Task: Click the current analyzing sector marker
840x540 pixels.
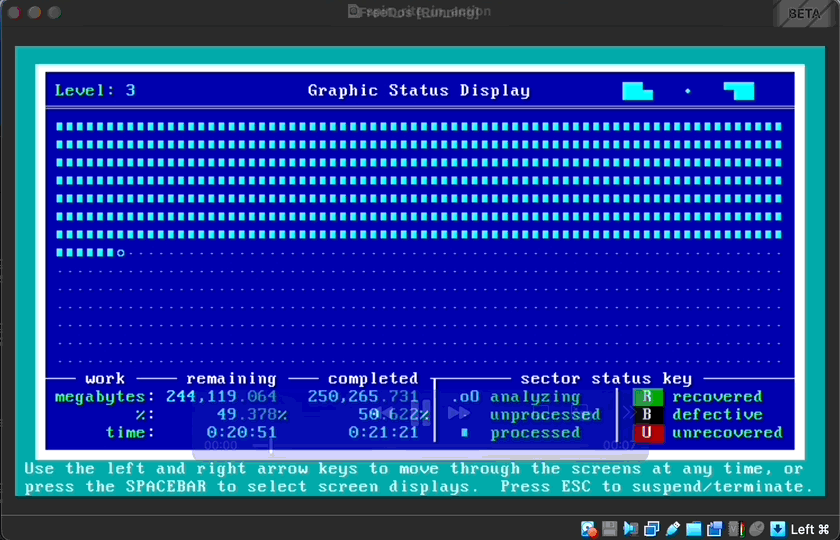Action: [x=121, y=253]
